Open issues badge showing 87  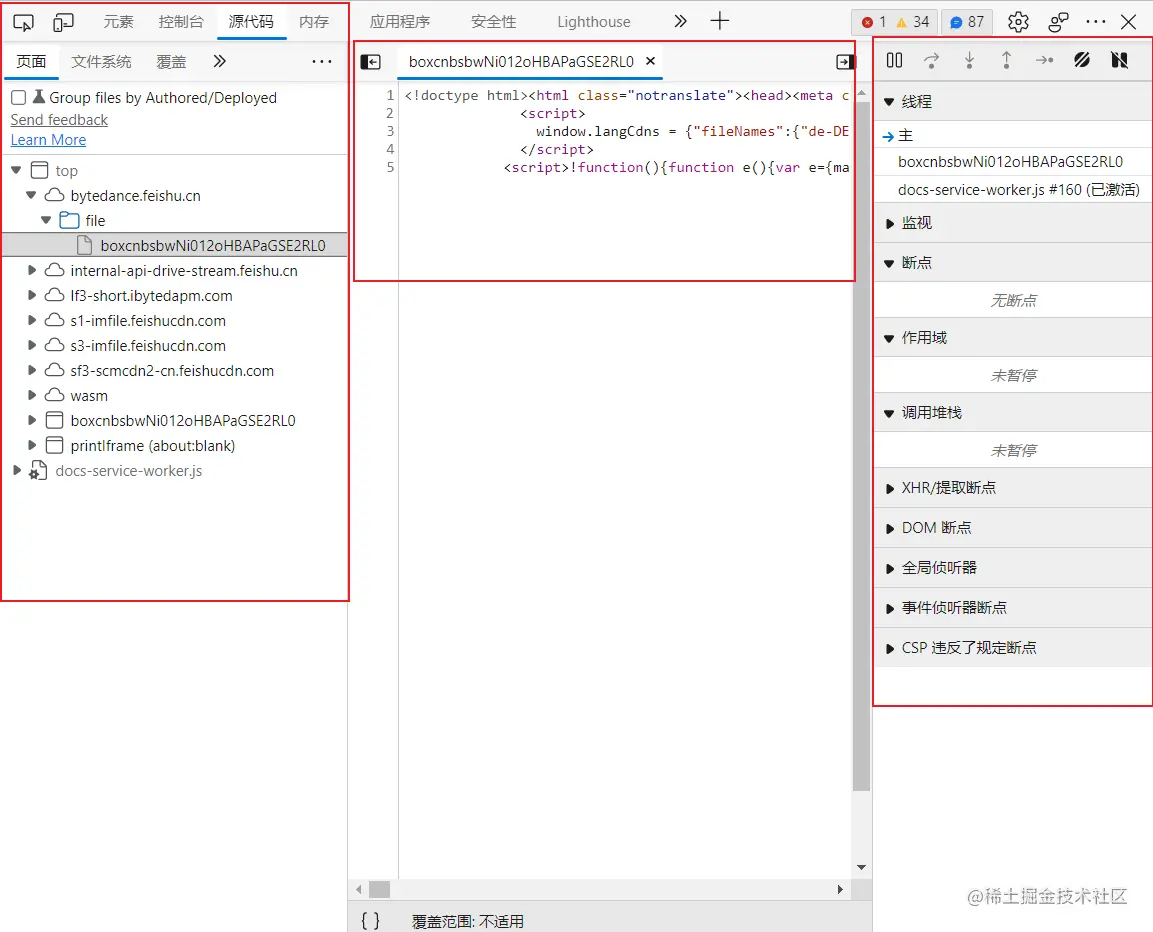pos(967,22)
